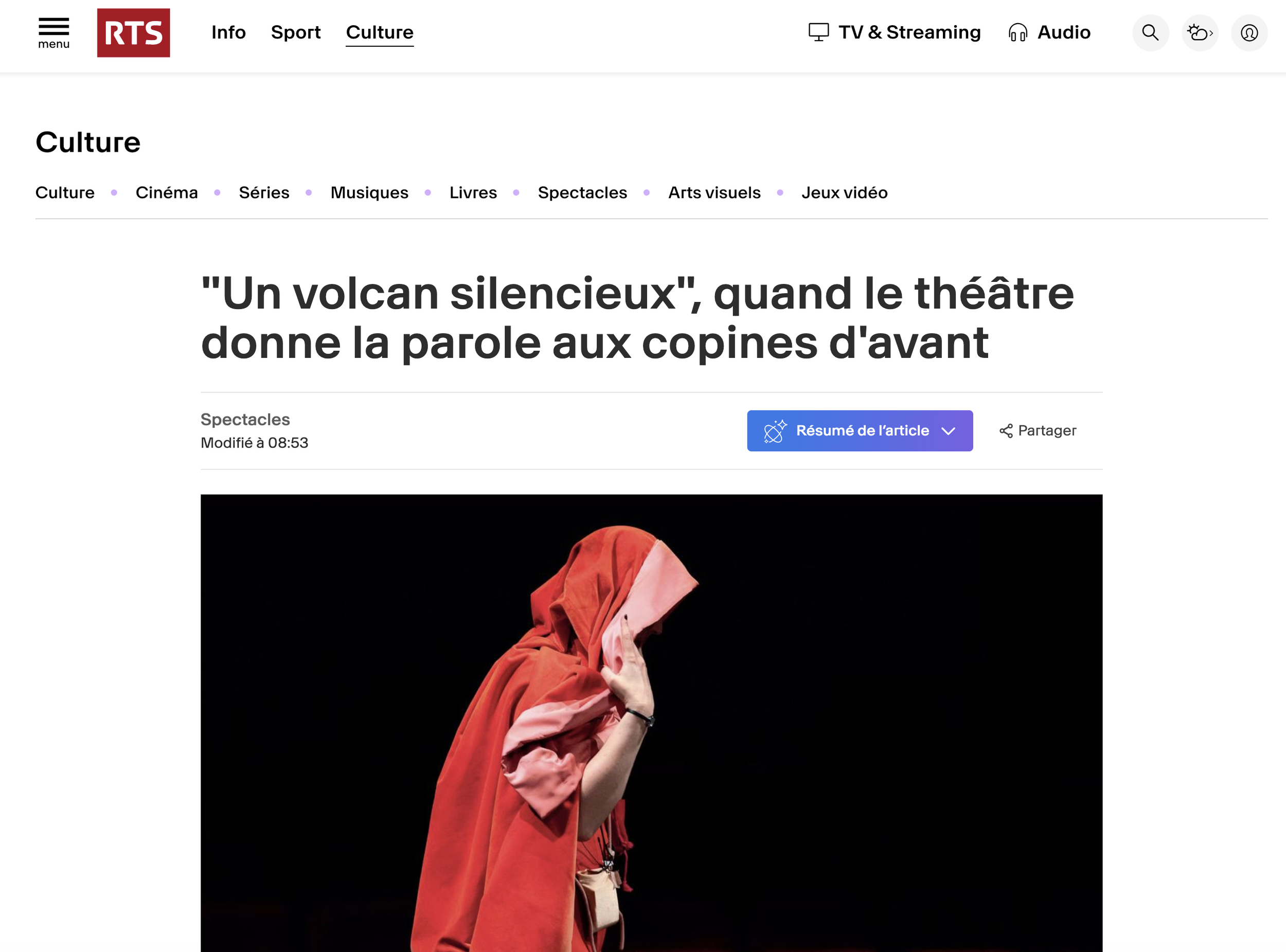Image resolution: width=1286 pixels, height=952 pixels.
Task: Open the user account icon
Action: pyautogui.click(x=1248, y=33)
